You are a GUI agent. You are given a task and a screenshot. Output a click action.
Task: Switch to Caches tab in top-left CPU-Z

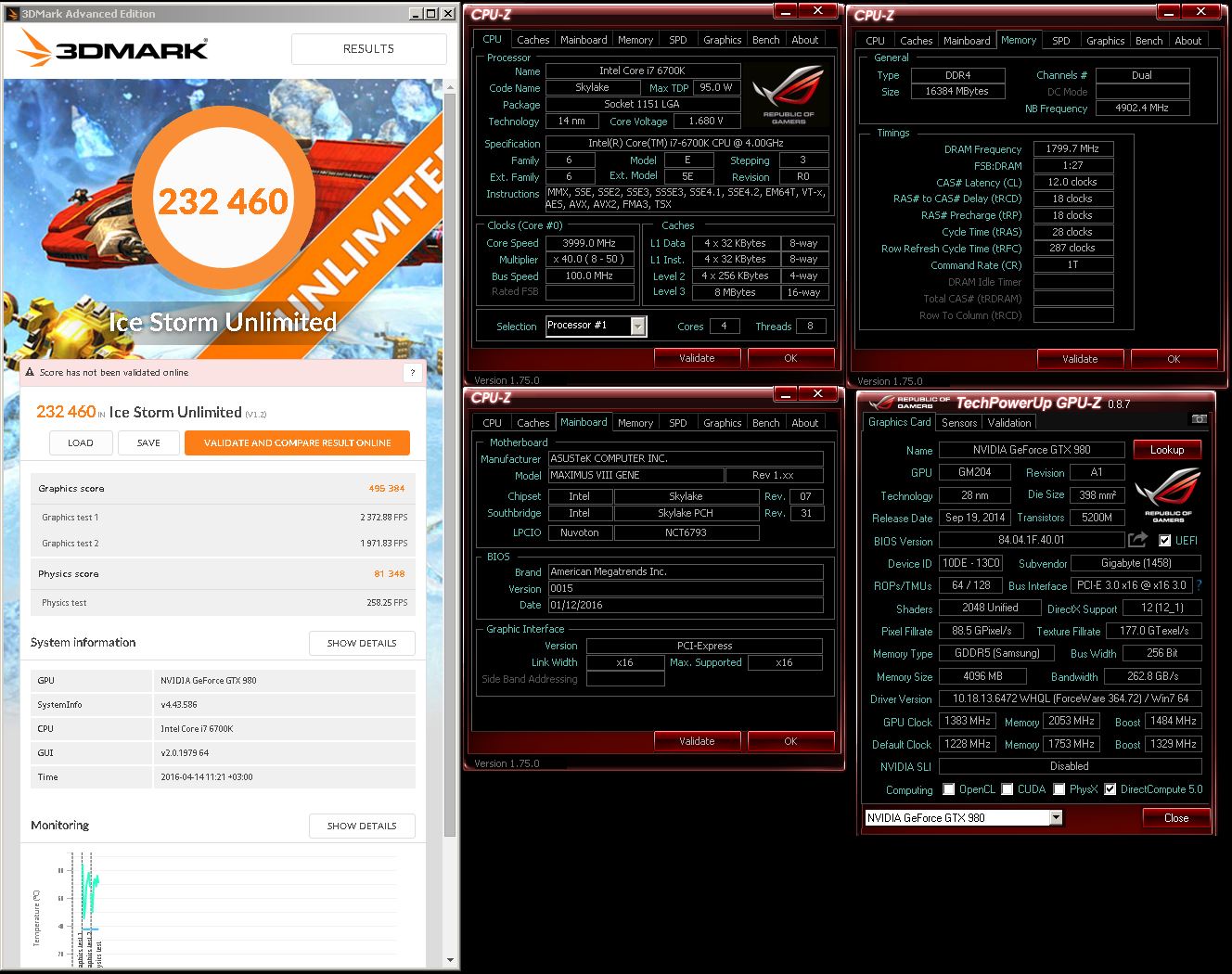tap(533, 40)
